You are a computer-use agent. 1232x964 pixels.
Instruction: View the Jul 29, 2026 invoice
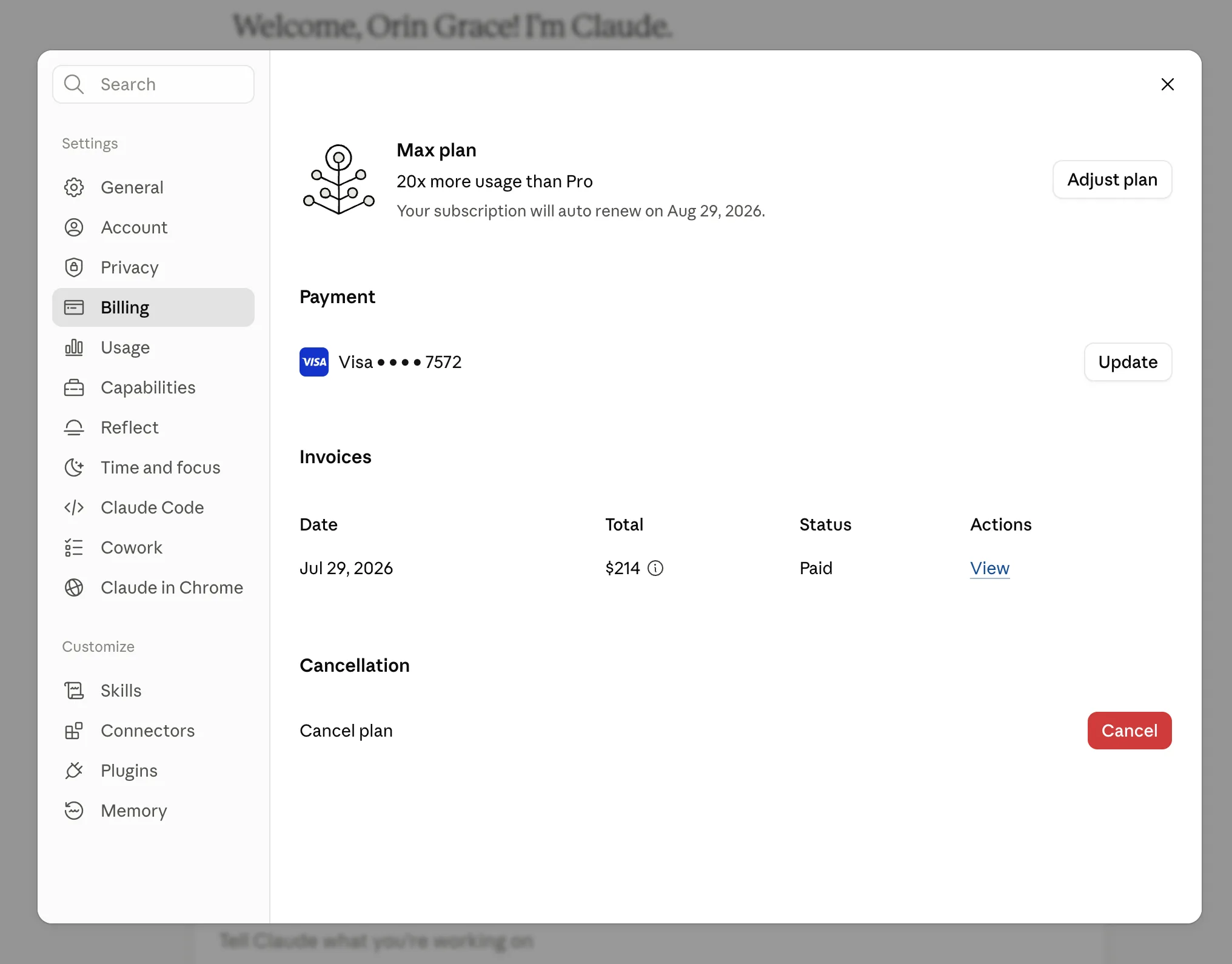989,568
